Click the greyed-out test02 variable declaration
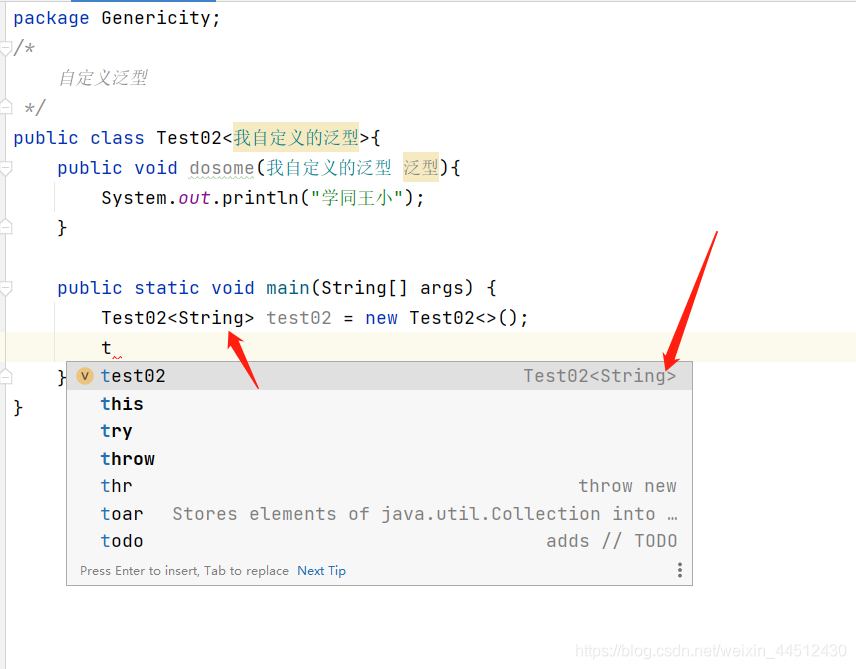Viewport: 856px width, 669px height. click(x=299, y=318)
